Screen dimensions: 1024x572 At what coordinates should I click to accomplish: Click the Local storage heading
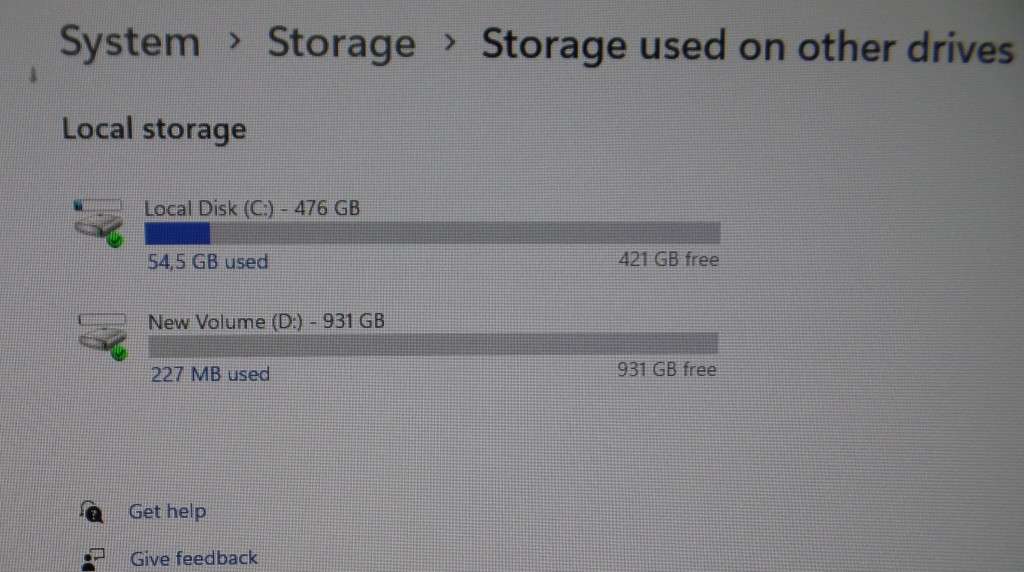click(154, 129)
